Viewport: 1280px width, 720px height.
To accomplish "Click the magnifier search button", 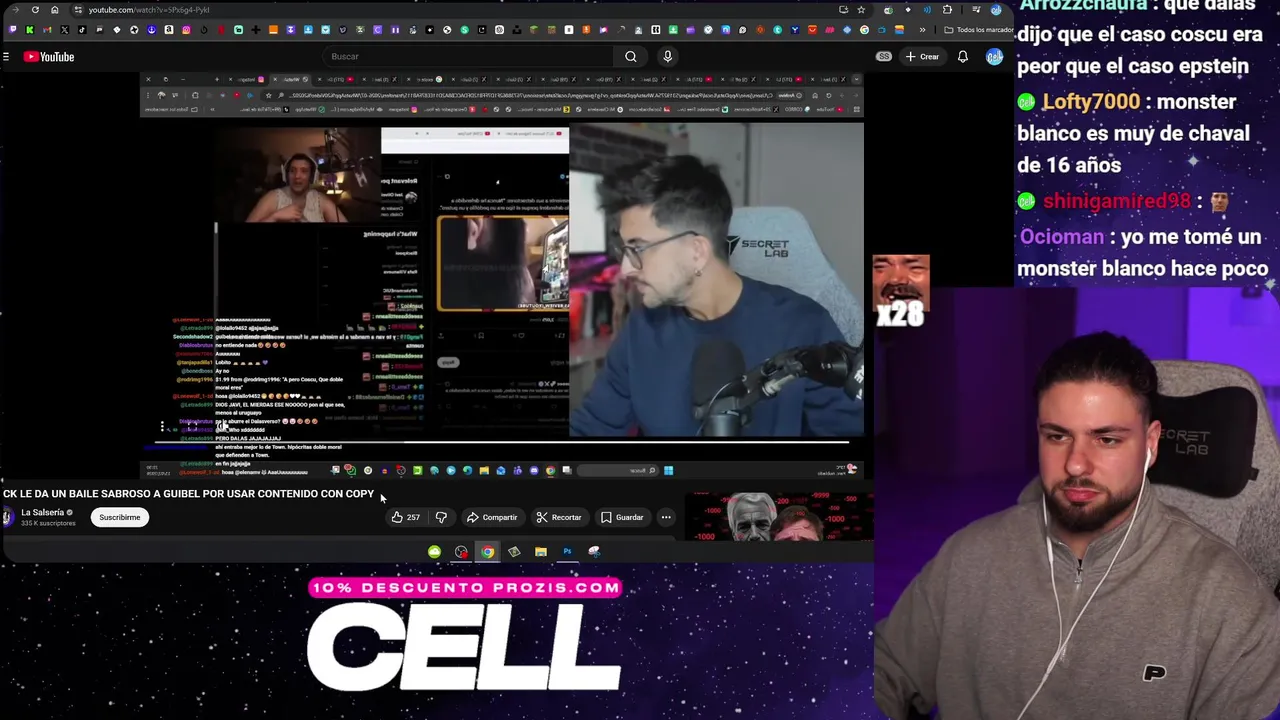I will (631, 57).
